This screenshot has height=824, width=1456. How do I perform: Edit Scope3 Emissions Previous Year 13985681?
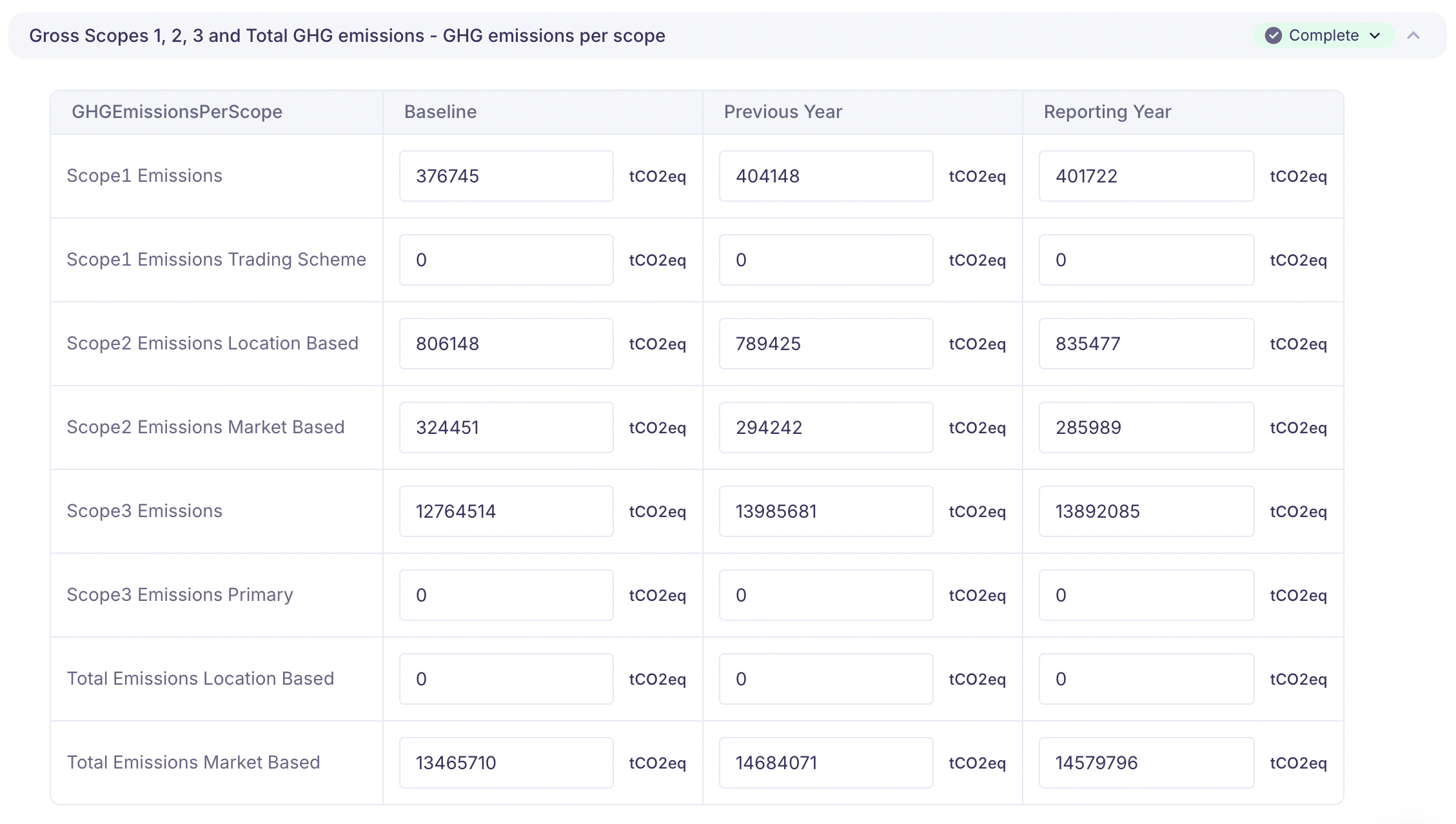825,511
